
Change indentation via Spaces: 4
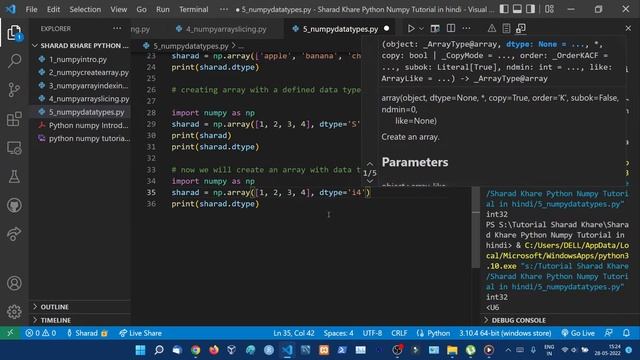tap(338, 333)
